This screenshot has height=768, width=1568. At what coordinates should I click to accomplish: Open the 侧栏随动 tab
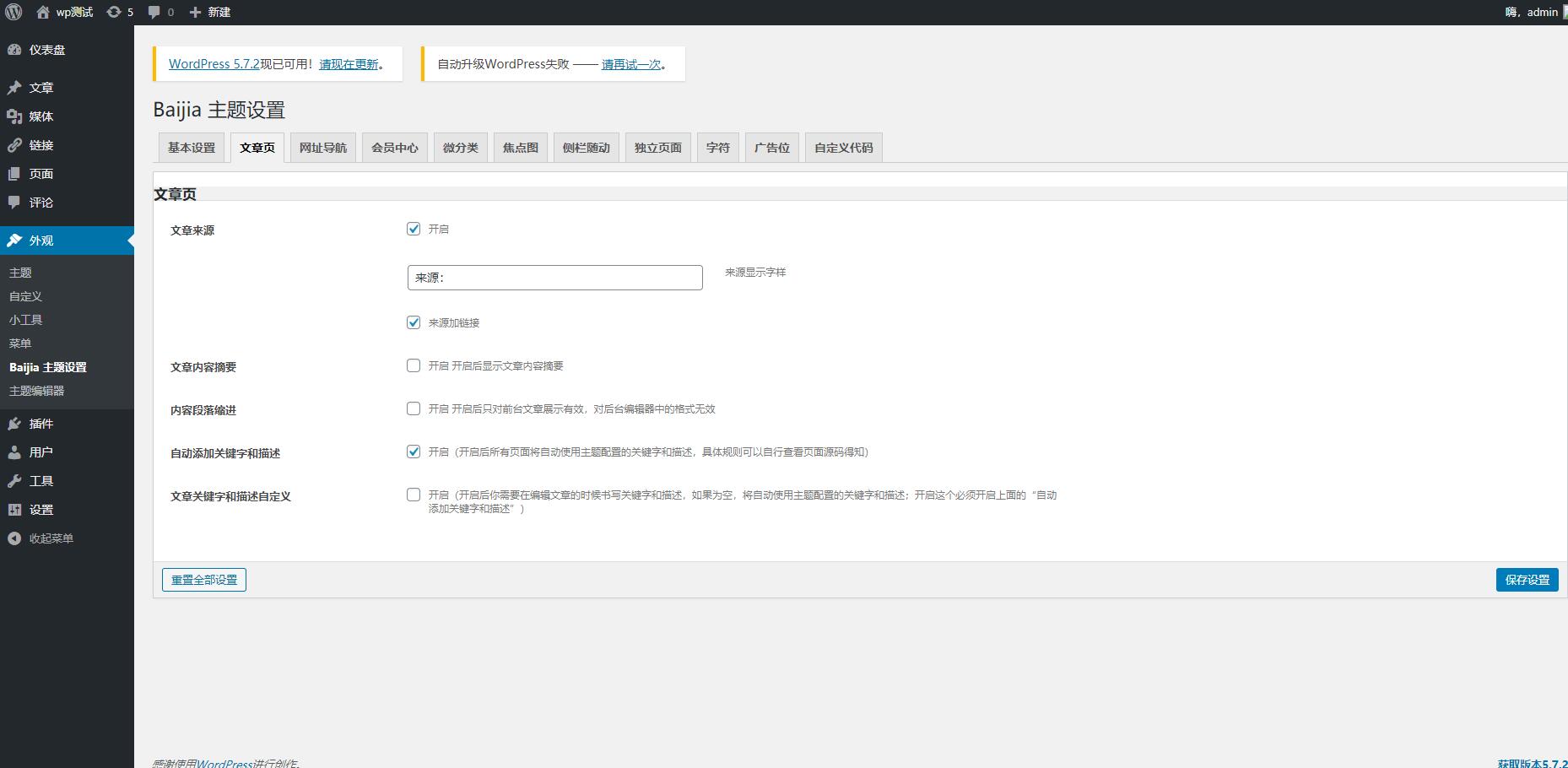(x=587, y=148)
